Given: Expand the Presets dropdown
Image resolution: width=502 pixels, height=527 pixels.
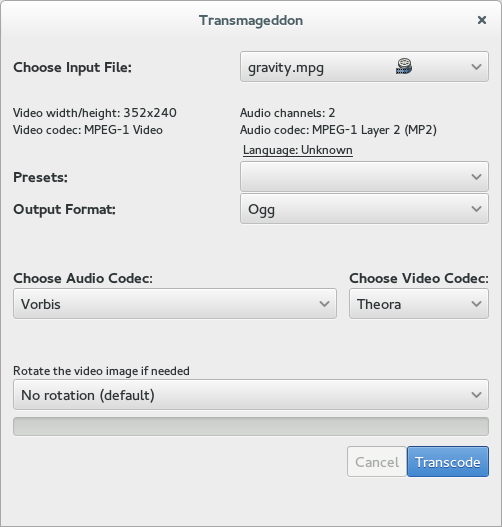Looking at the screenshot, I should [364, 177].
